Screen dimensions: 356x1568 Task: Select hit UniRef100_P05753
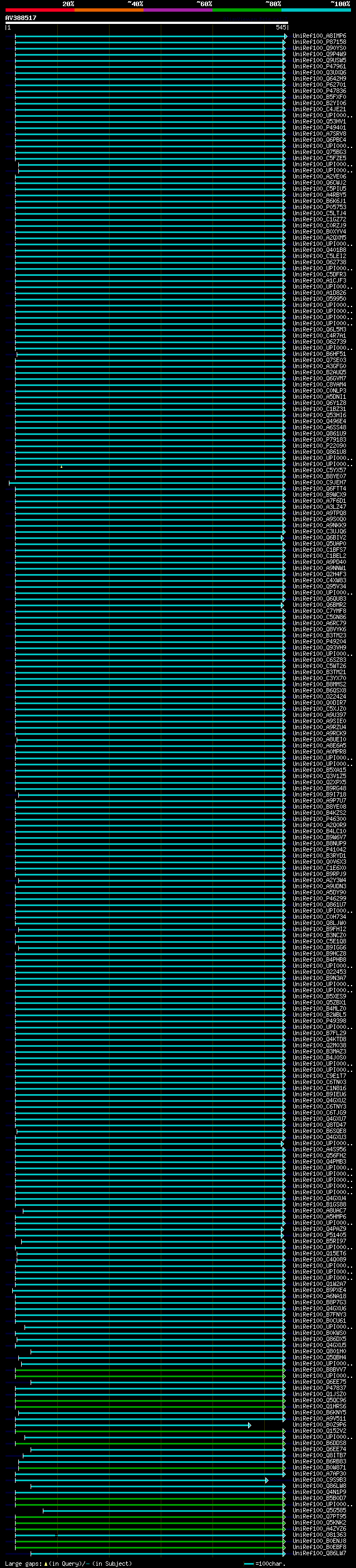[x=319, y=207]
